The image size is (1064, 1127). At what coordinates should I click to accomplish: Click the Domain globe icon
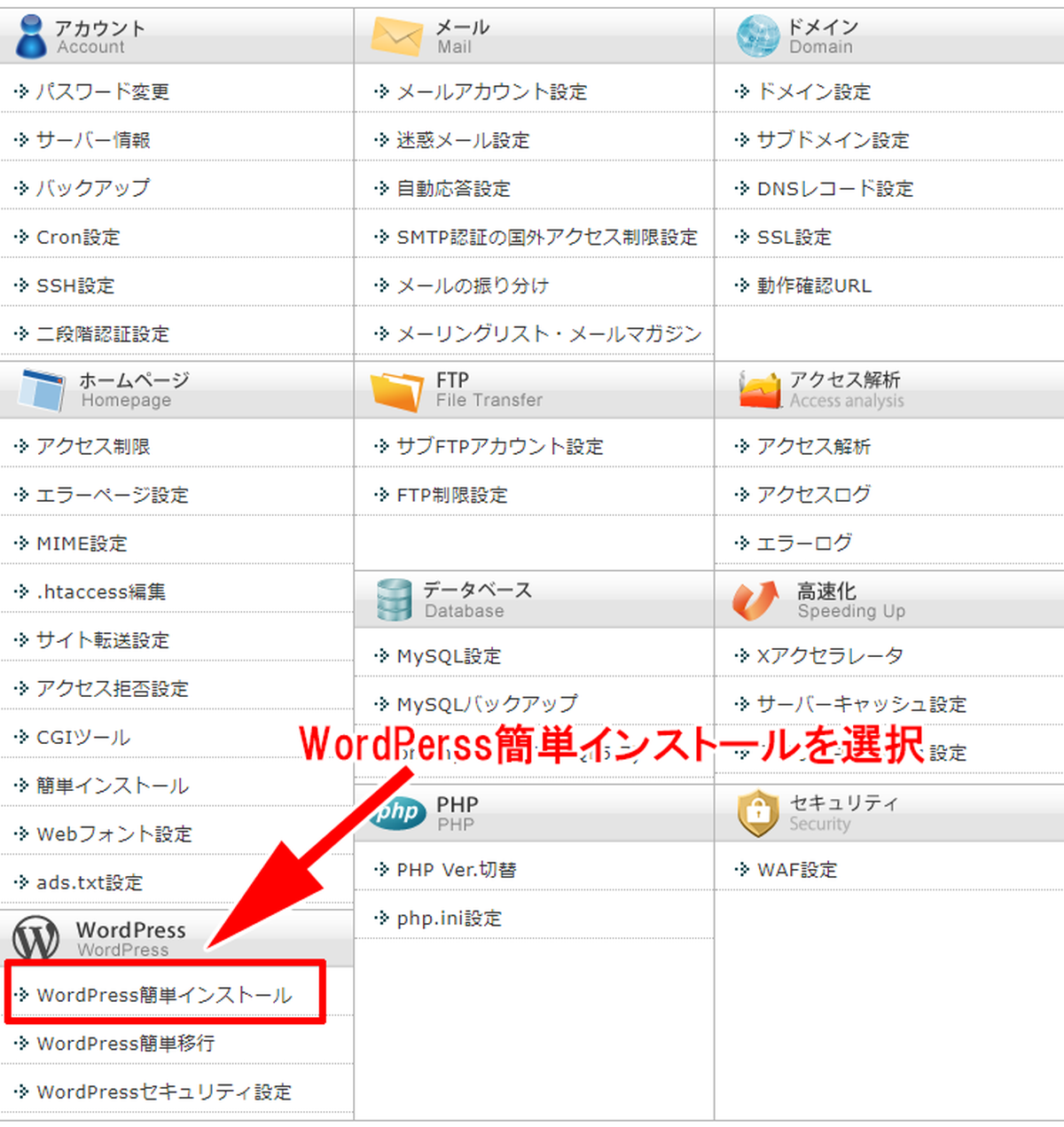tap(758, 36)
